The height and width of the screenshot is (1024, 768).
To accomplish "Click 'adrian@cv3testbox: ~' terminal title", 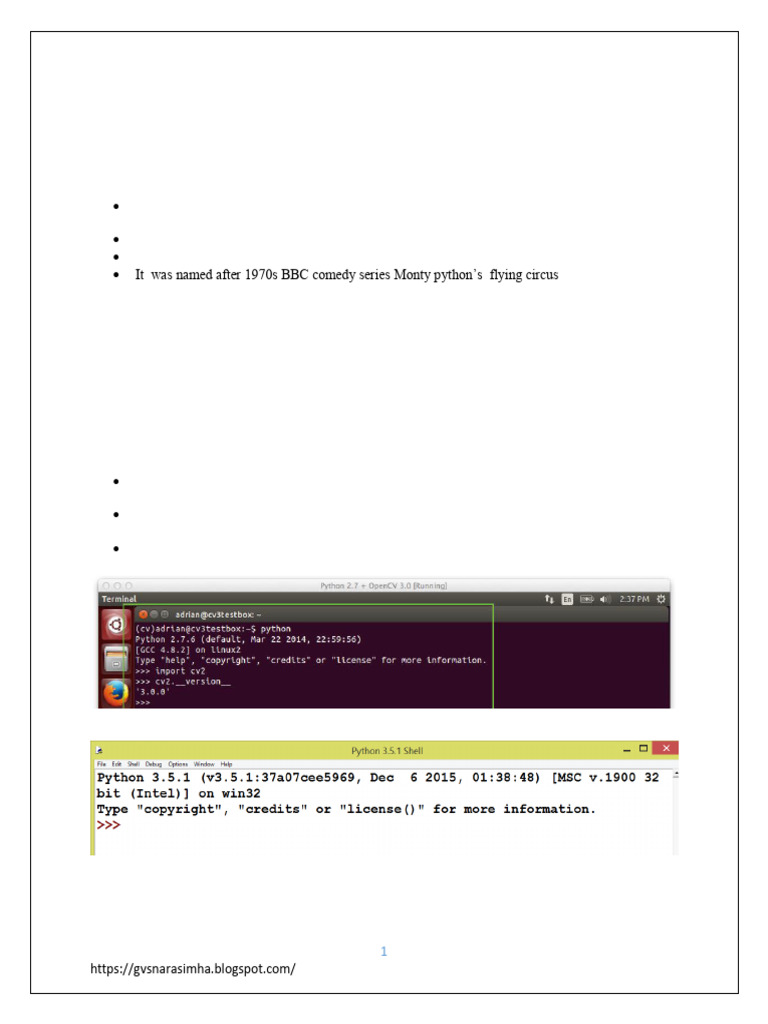I will click(x=218, y=615).
